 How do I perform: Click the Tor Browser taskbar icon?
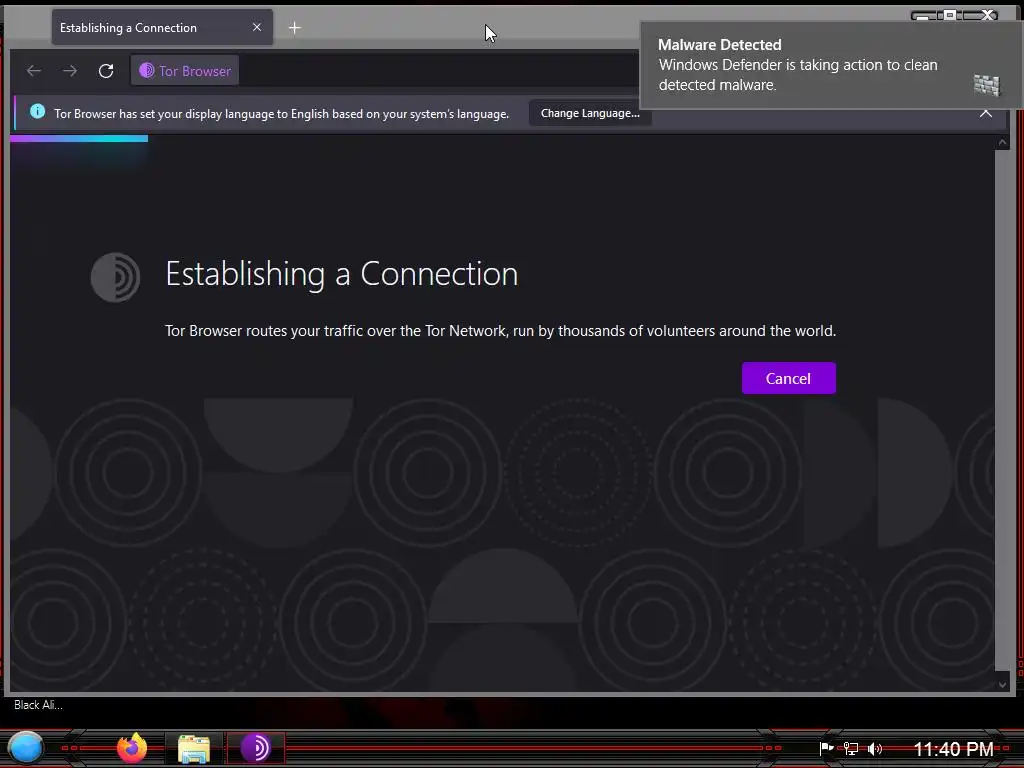point(255,748)
